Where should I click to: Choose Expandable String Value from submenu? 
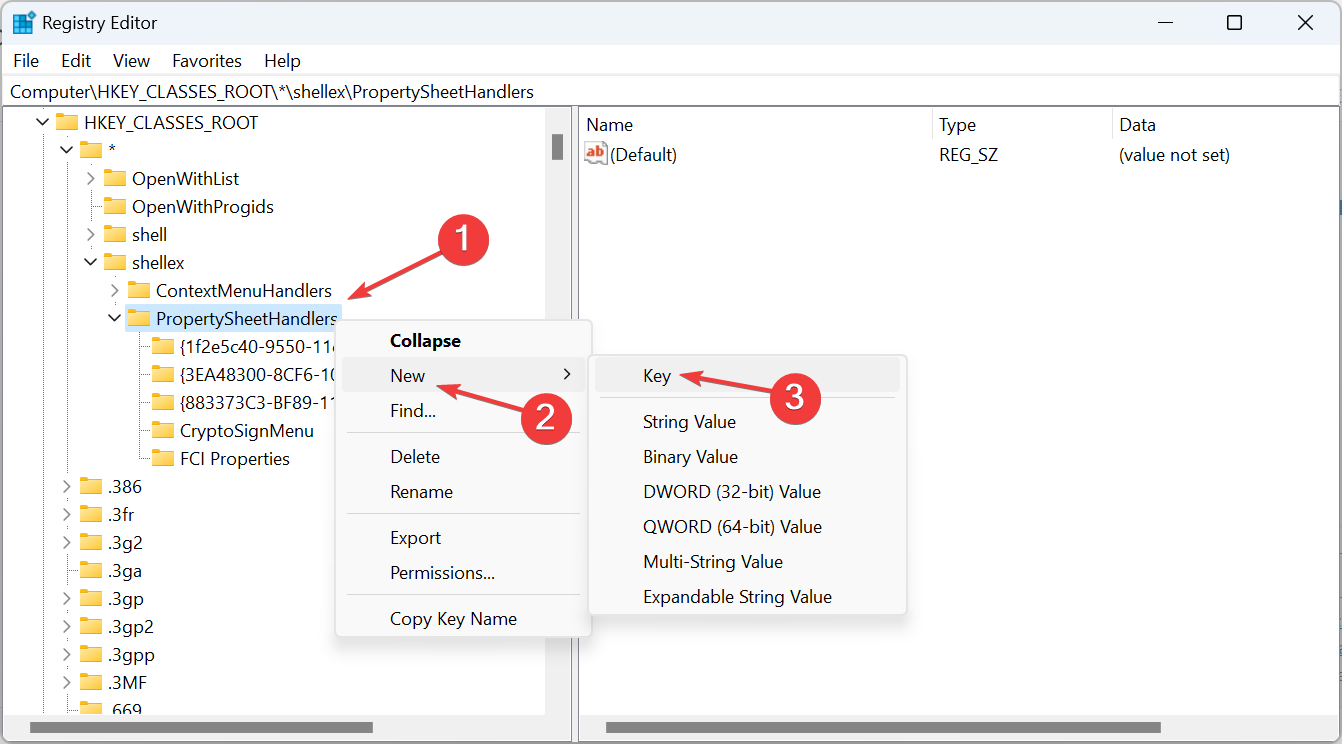click(x=747, y=597)
